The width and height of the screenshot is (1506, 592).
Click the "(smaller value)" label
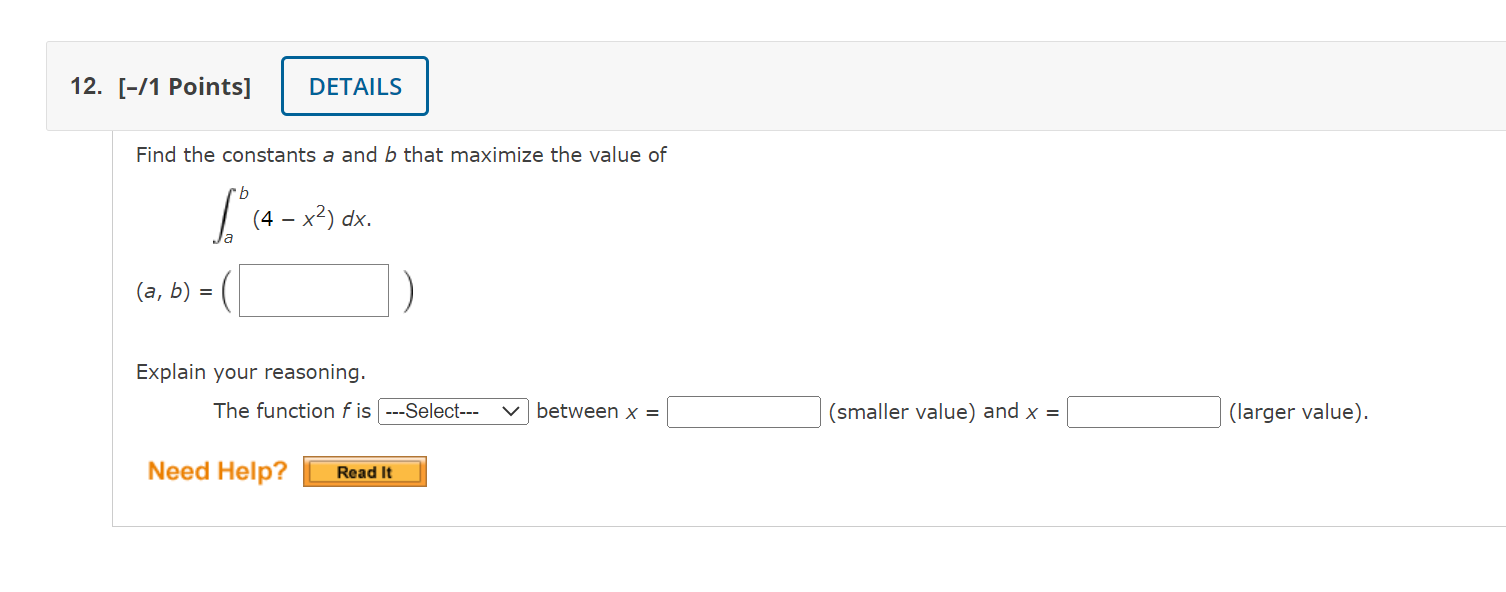(x=902, y=412)
